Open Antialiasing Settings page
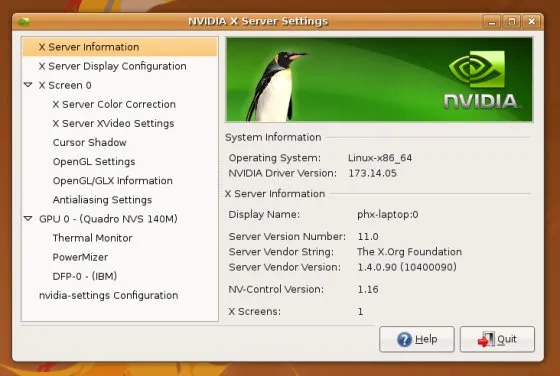Screen dimensions: 560x376 click(102, 200)
